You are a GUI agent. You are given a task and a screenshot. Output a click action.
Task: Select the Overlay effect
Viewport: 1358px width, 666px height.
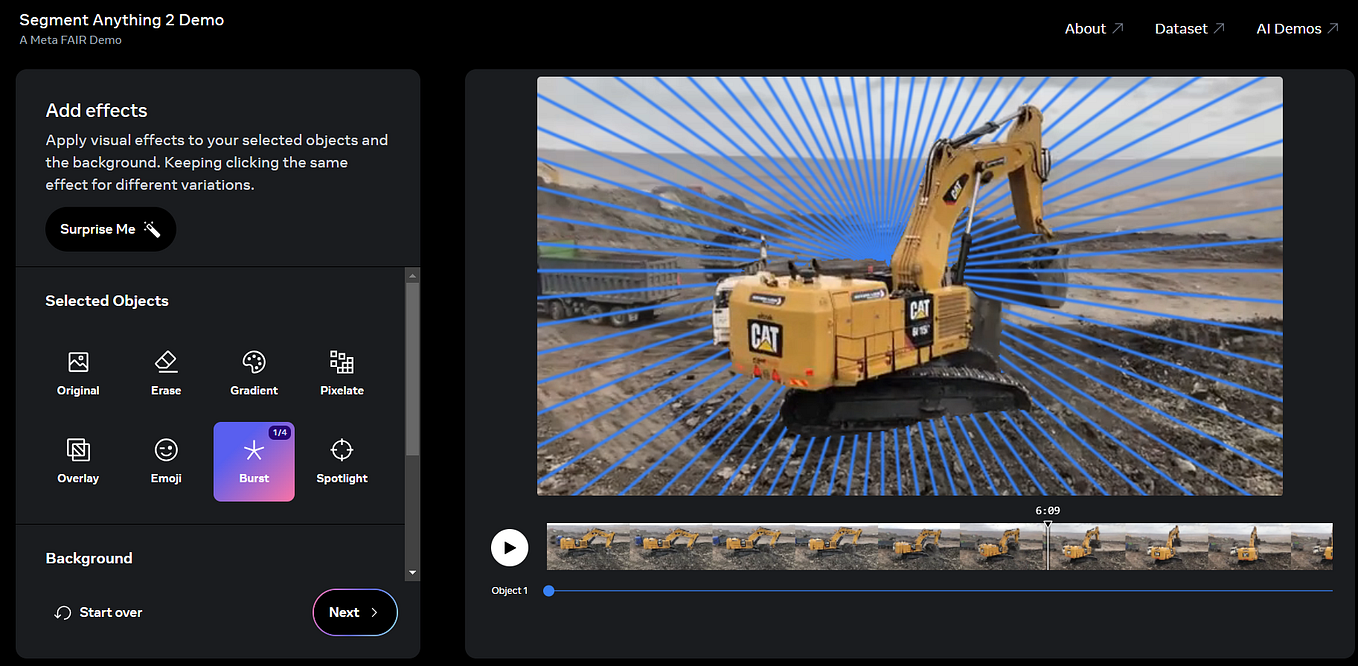pyautogui.click(x=78, y=459)
